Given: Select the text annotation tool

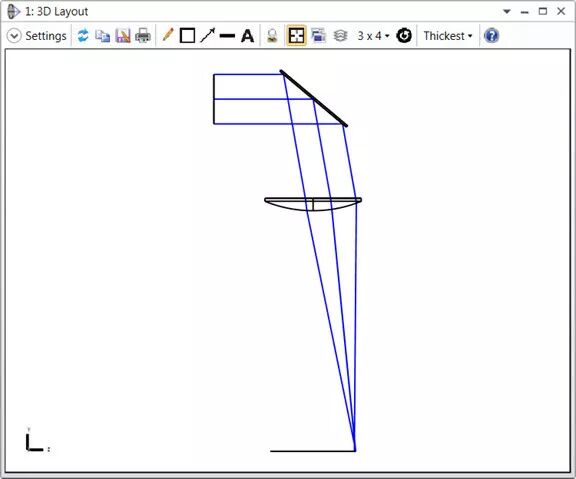Looking at the screenshot, I should point(247,36).
